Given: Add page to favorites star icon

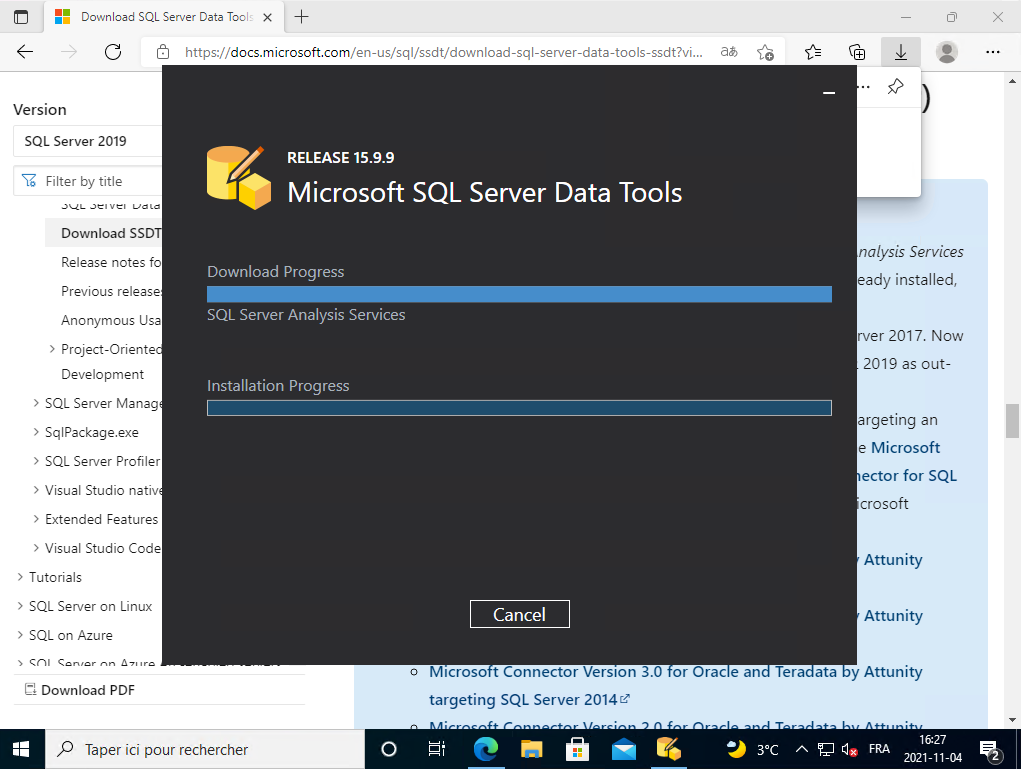Looking at the screenshot, I should pos(765,52).
